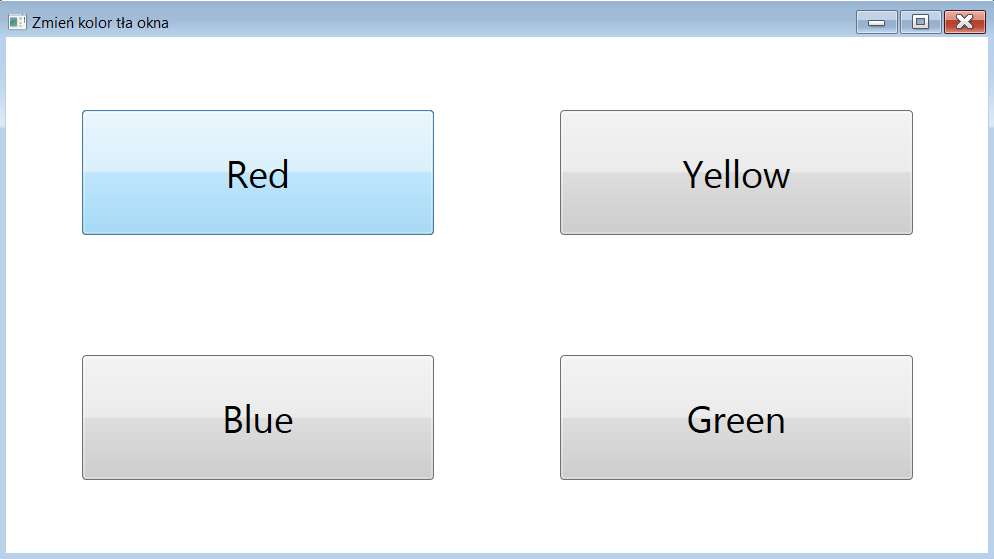Hit the Green button
994x559 pixels.
736,418
